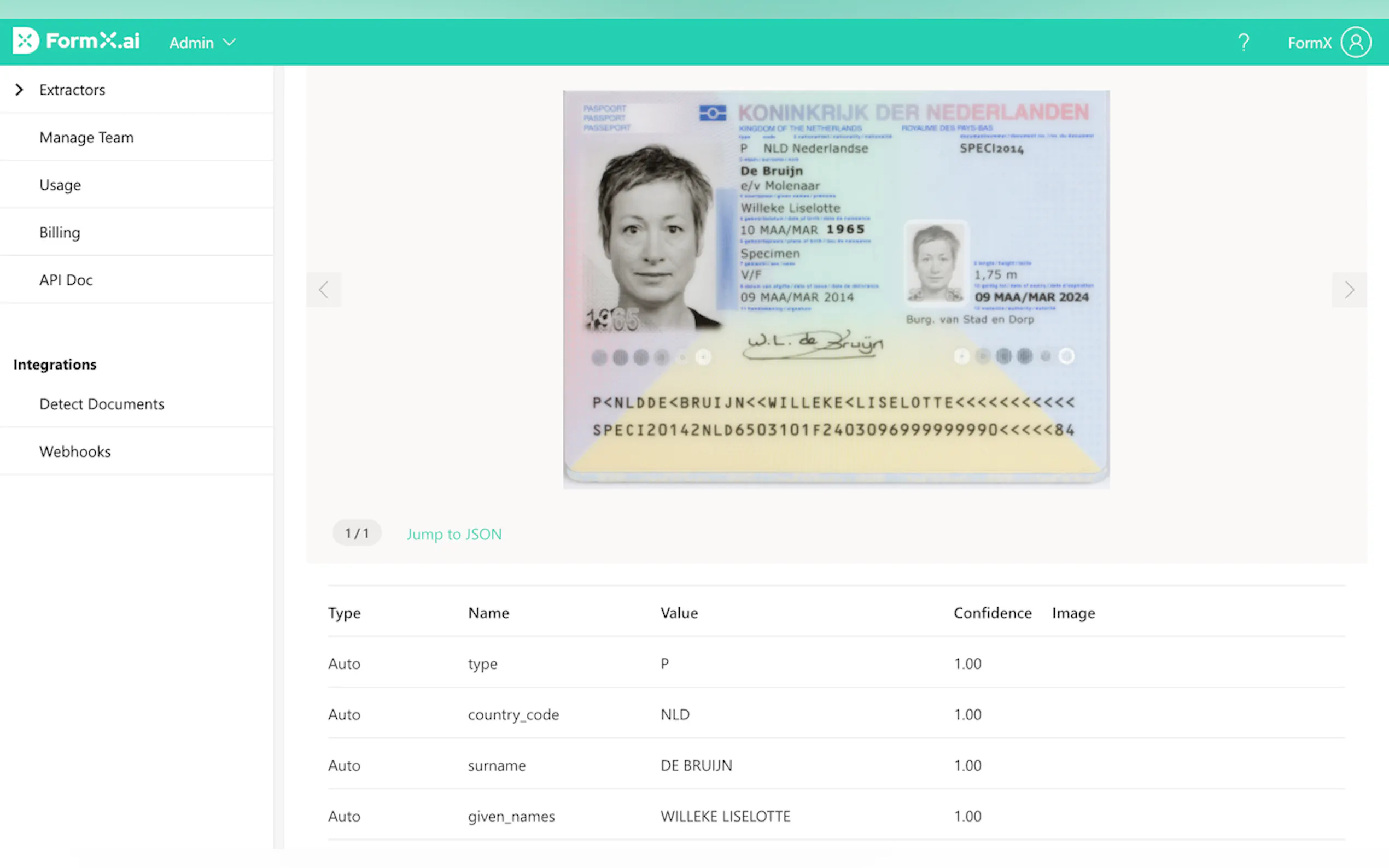Open the API Doc page
Image resolution: width=1389 pixels, height=868 pixels.
pyautogui.click(x=66, y=279)
